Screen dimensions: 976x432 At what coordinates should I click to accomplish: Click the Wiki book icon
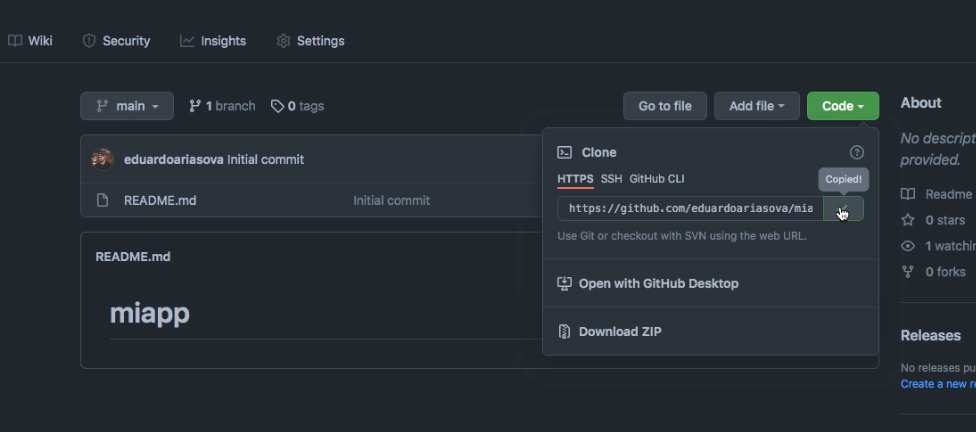tap(15, 41)
